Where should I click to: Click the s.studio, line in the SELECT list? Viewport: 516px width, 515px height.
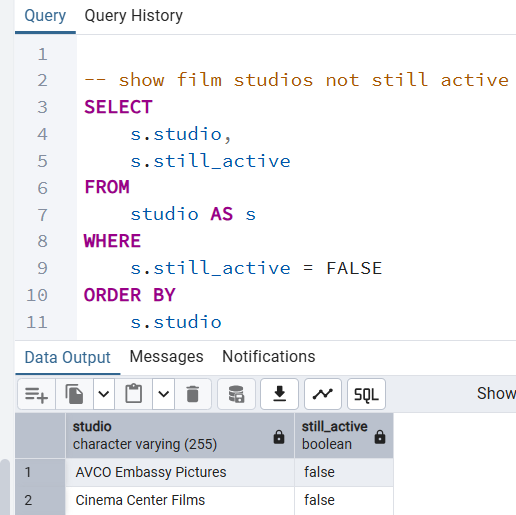[180, 134]
